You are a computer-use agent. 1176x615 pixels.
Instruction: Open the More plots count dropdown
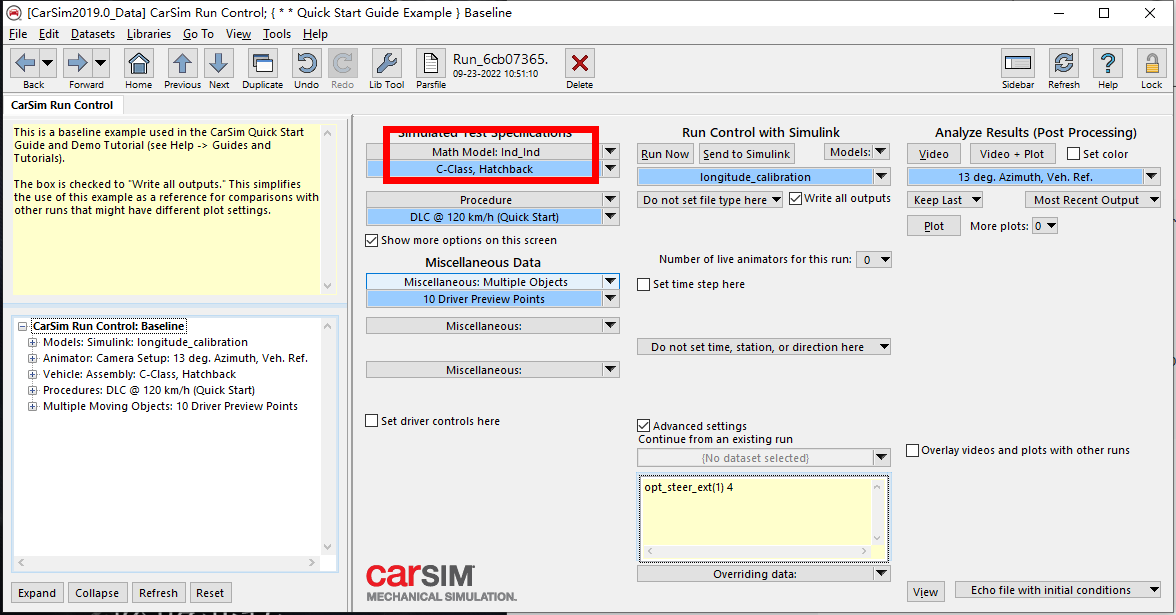point(1045,226)
